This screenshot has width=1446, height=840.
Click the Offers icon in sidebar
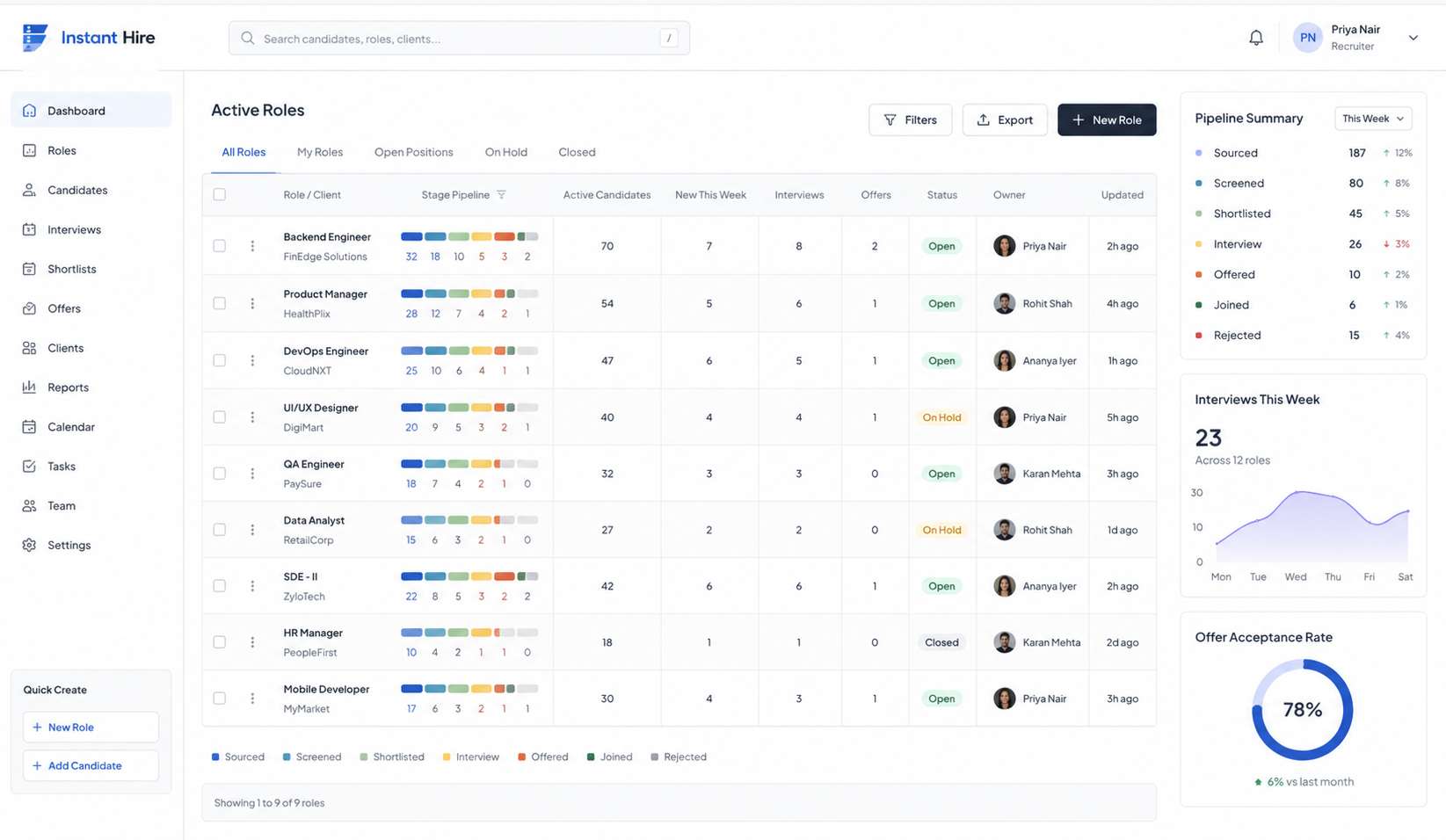click(x=29, y=308)
